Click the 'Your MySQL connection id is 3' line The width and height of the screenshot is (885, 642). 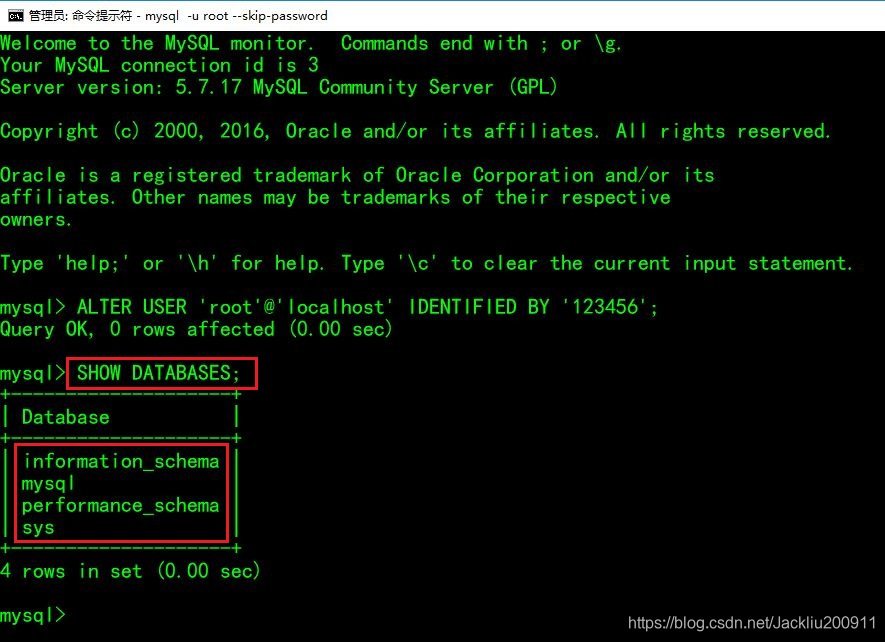pyautogui.click(x=159, y=65)
